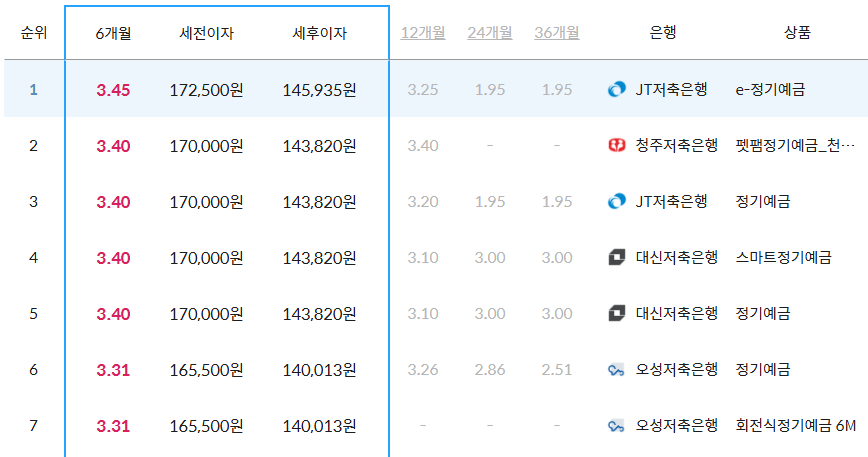The height and width of the screenshot is (457, 868).
Task: Click 3.31 six-month rate in rank 7 row
Action: click(x=113, y=426)
